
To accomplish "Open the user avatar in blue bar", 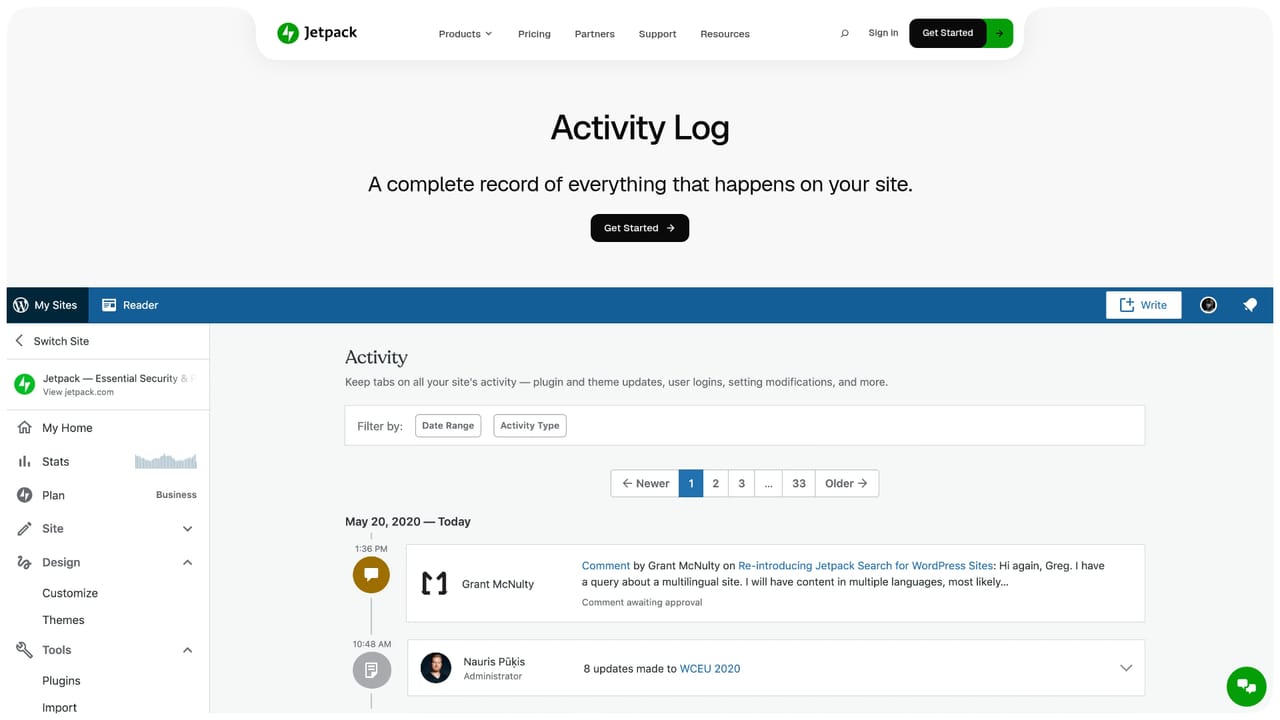I will click(1208, 305).
